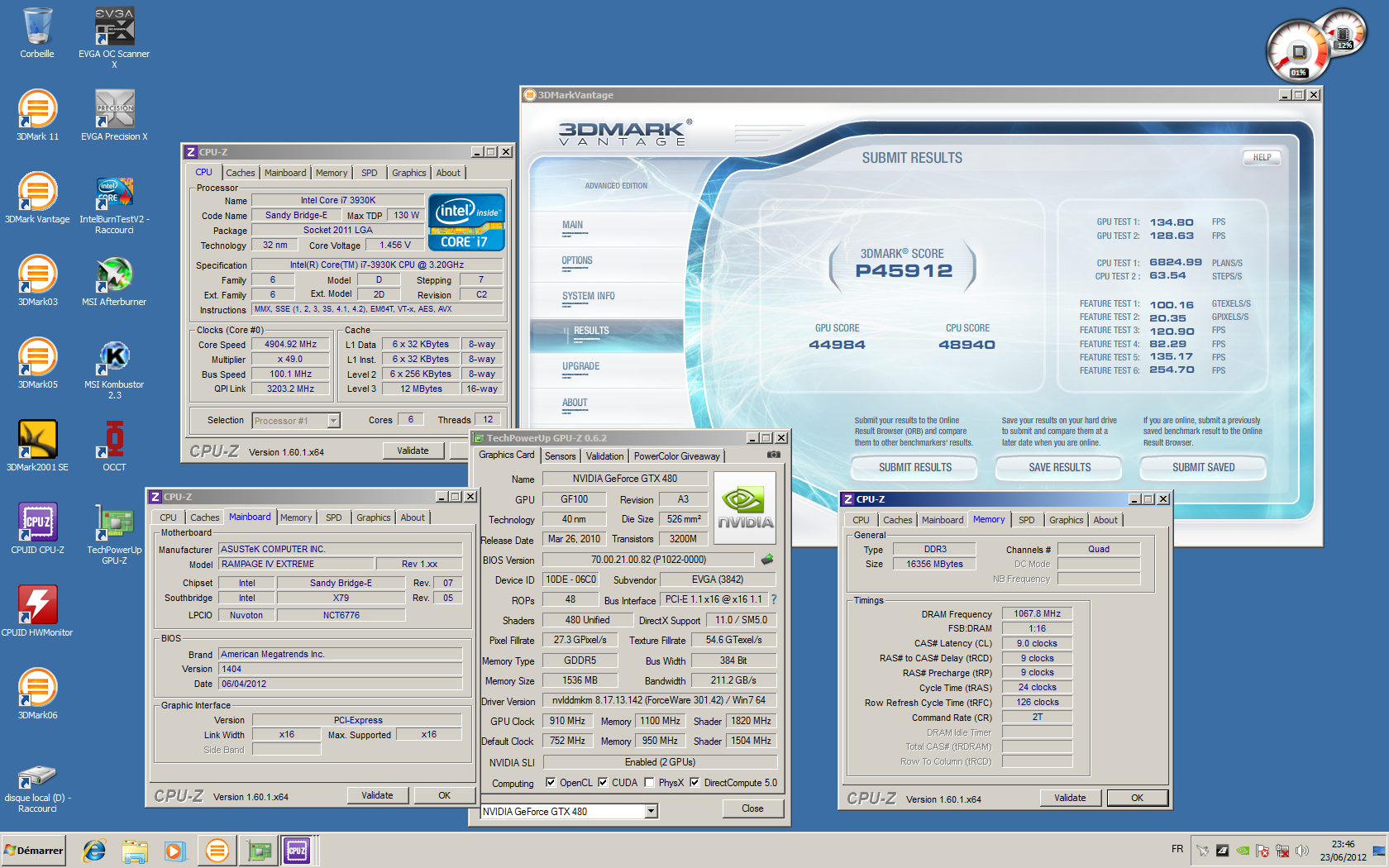The height and width of the screenshot is (868, 1389).
Task: Click the SAVE RESULTS button
Action: click(1059, 468)
